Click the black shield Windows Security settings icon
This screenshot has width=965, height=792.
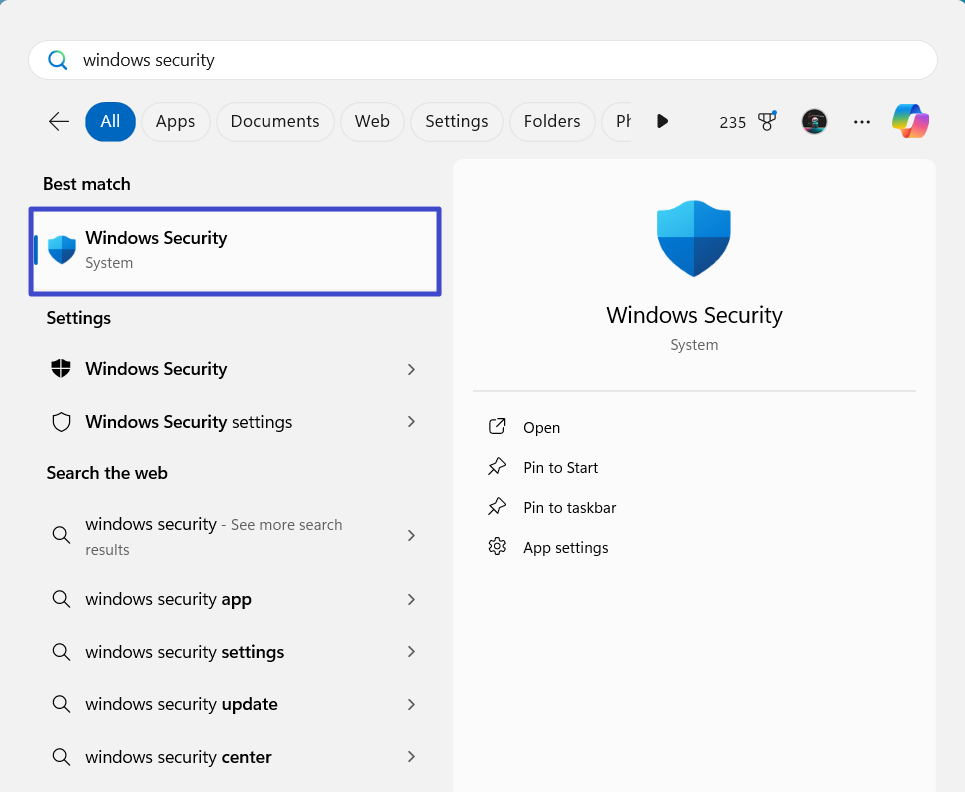tap(61, 369)
